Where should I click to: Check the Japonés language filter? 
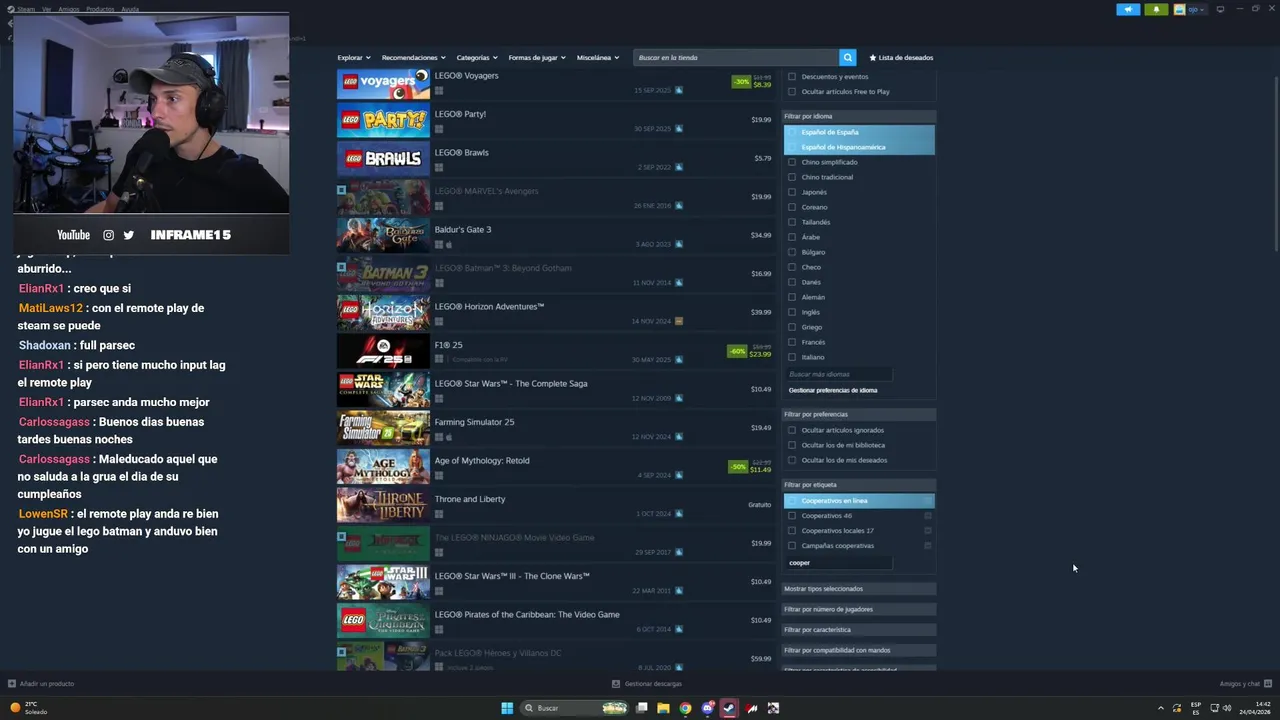point(792,192)
